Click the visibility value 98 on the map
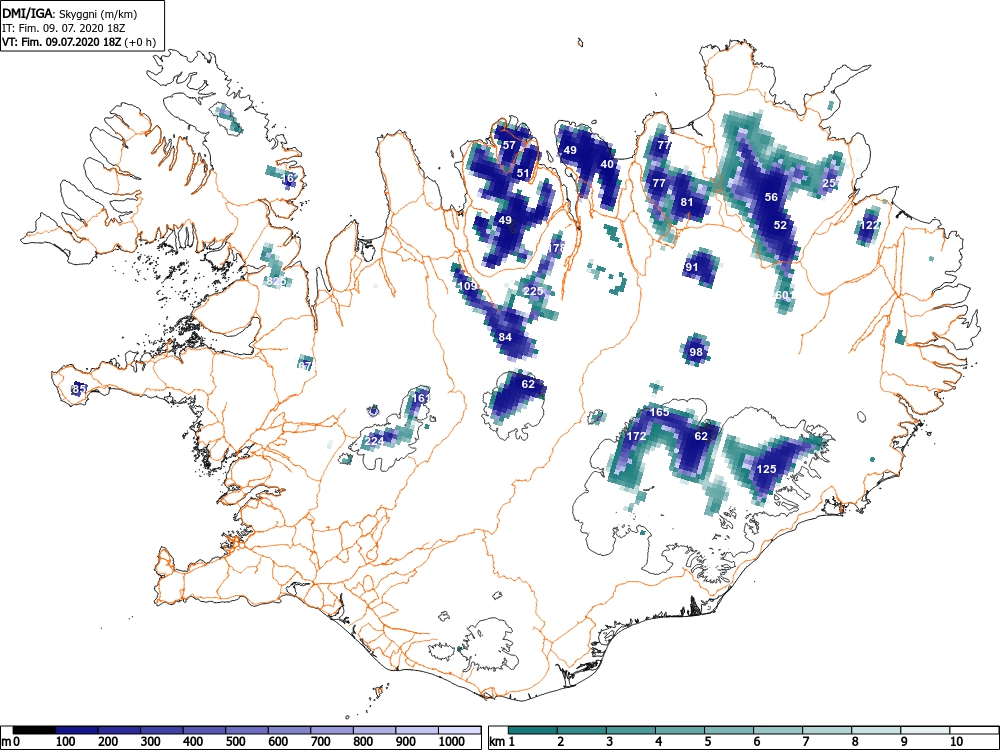 pos(696,352)
